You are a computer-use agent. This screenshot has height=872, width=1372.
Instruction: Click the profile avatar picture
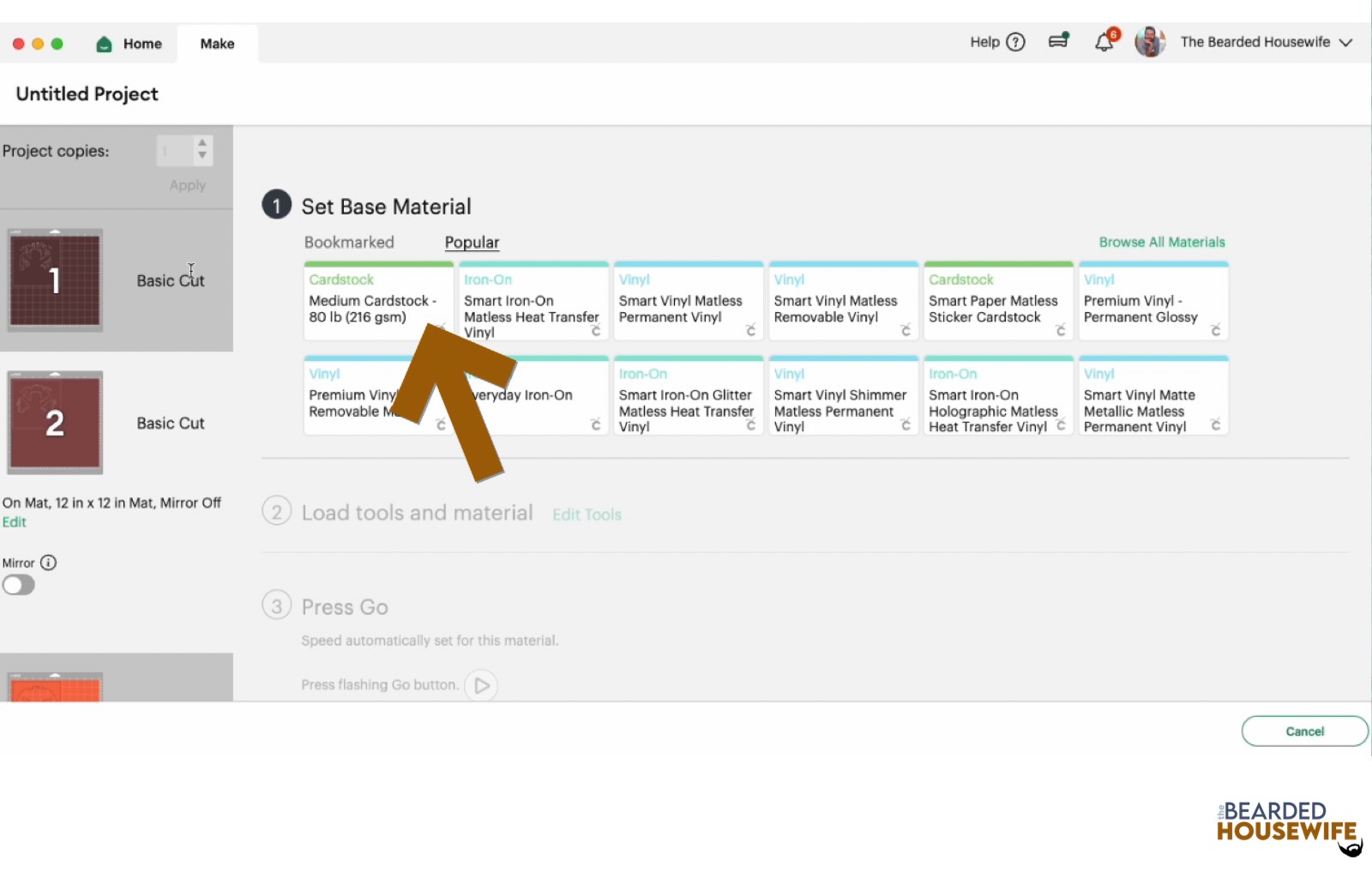[x=1150, y=41]
